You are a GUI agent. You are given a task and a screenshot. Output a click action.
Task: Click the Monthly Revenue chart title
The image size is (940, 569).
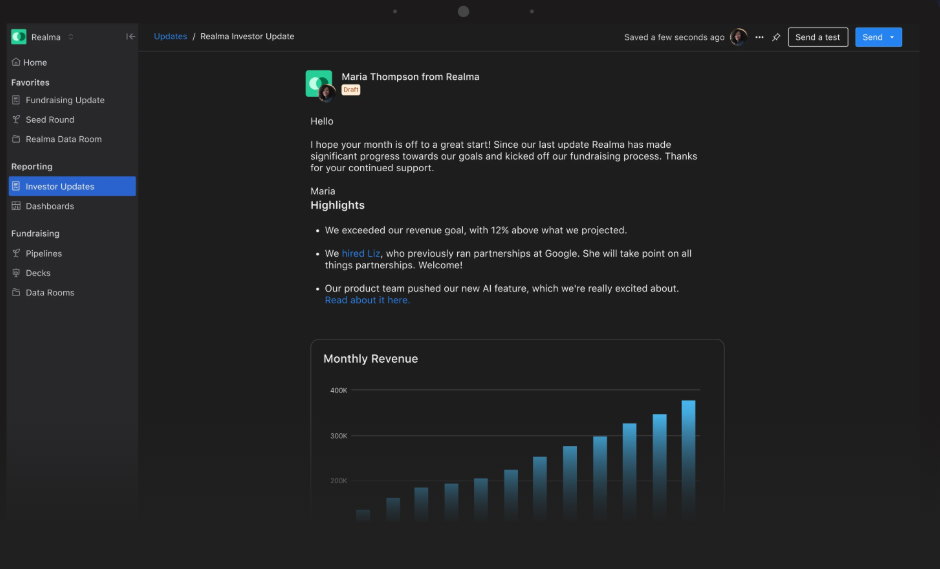point(370,359)
